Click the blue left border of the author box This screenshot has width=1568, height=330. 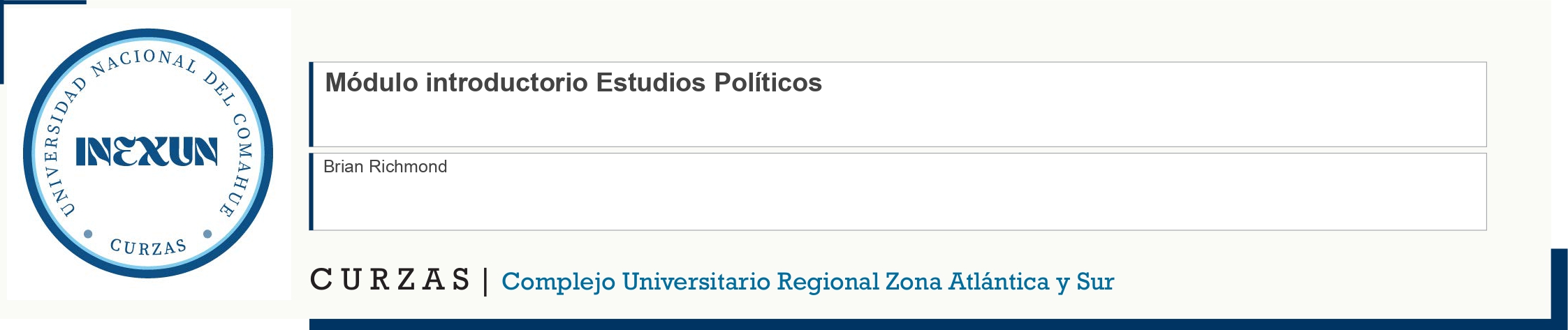(x=312, y=192)
